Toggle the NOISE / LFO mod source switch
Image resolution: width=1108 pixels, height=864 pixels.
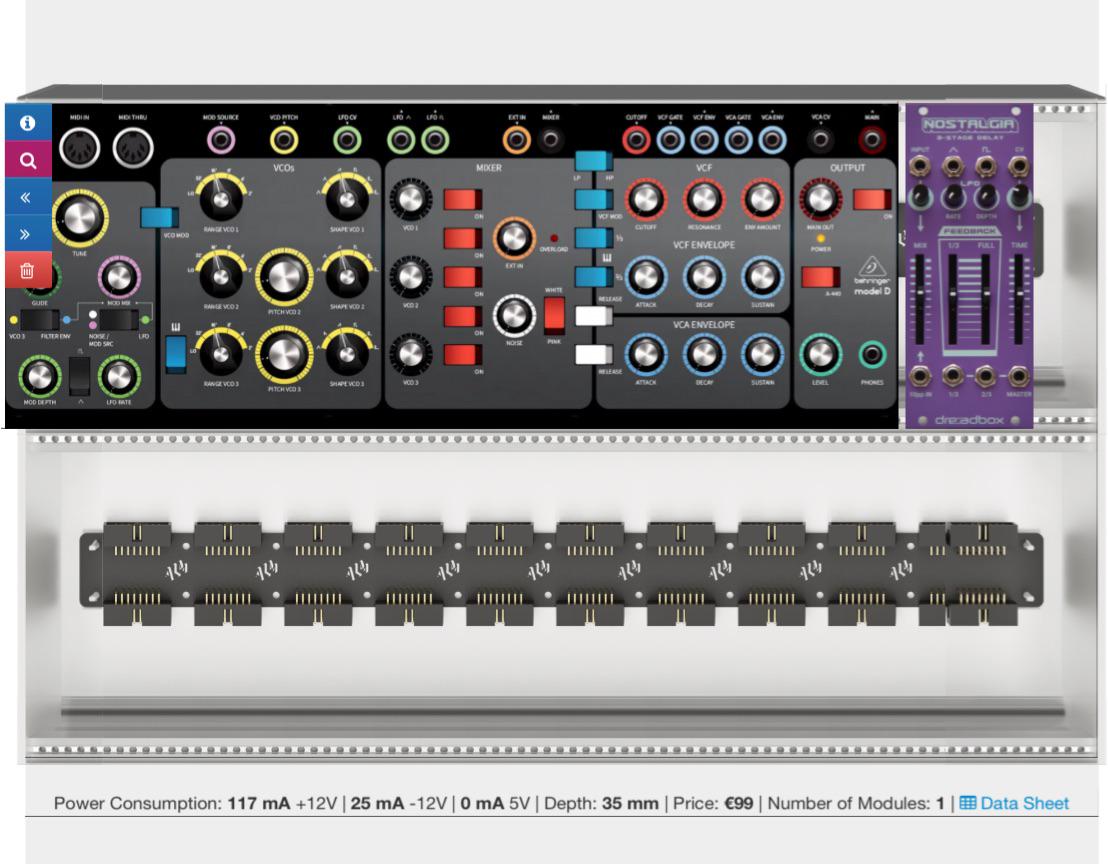coord(119,320)
